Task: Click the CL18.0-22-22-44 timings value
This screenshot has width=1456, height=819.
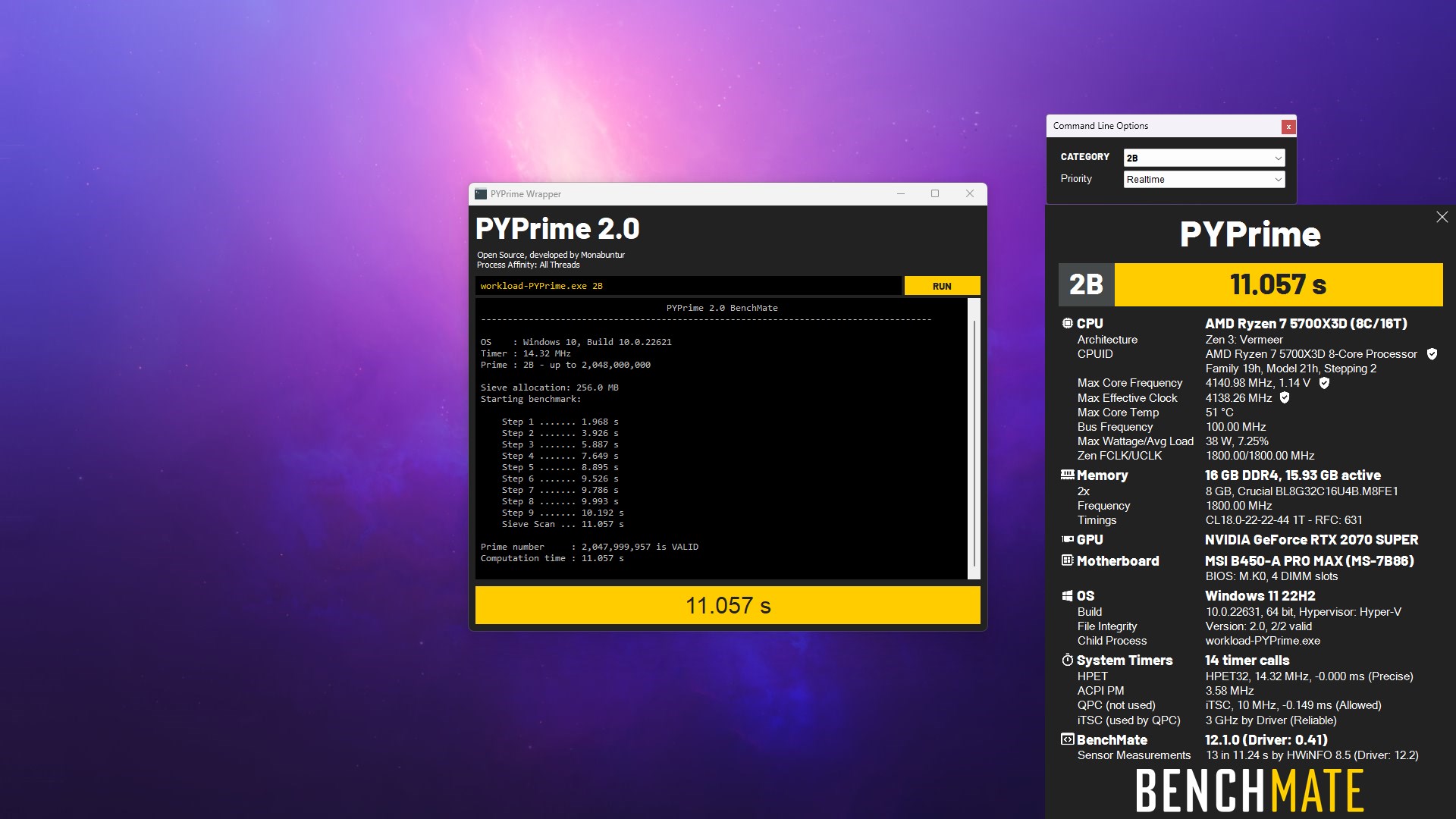Action: pyautogui.click(x=1283, y=520)
